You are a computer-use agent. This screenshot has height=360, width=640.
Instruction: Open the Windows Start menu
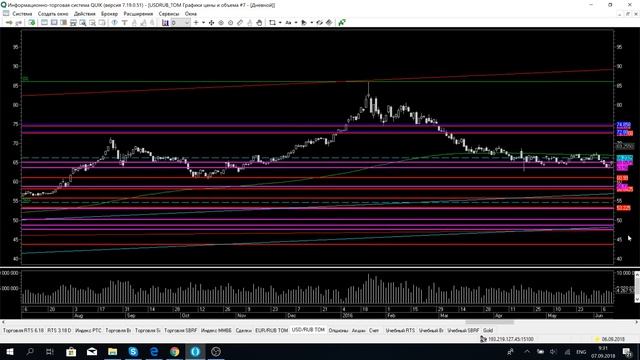click(9, 351)
